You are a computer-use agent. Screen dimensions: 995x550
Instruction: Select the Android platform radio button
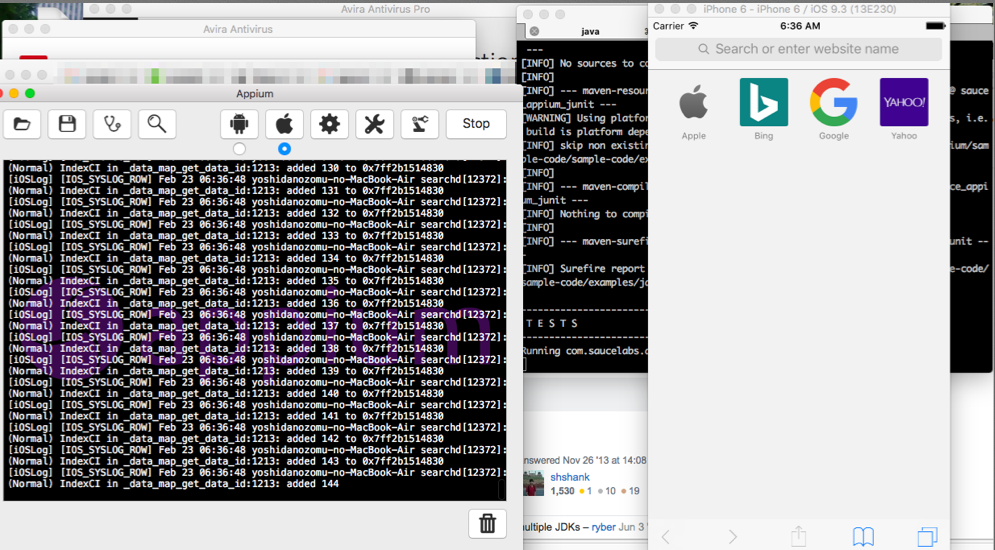pyautogui.click(x=239, y=148)
